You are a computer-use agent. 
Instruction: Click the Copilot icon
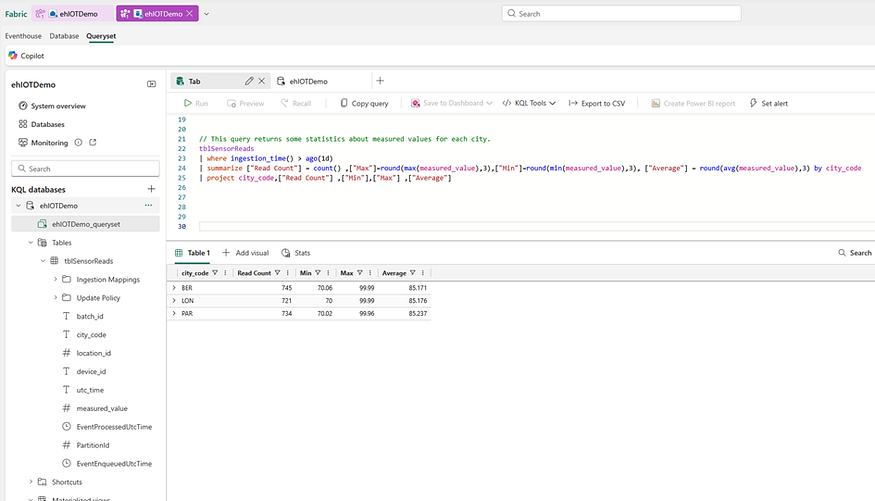(13, 56)
